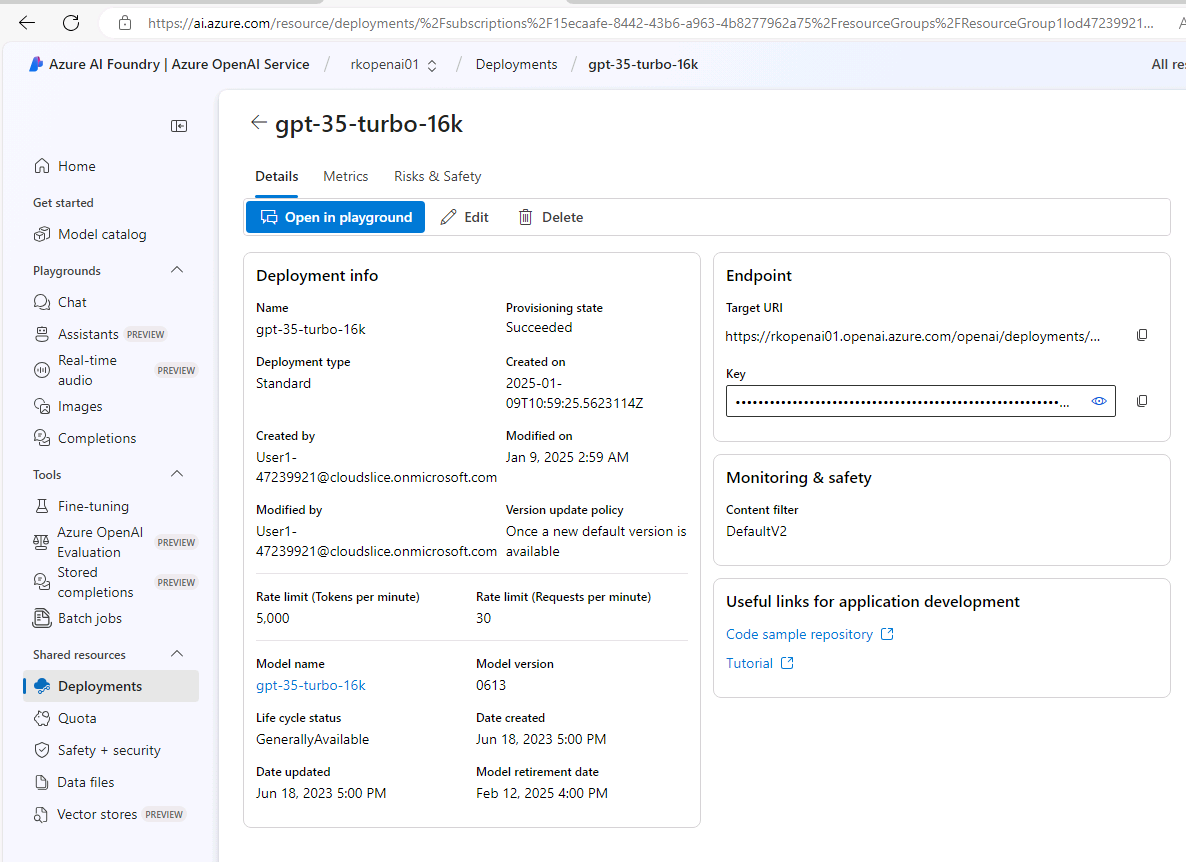Open the rkopenai01 resource dropdown
This screenshot has height=862, width=1186.
394,65
